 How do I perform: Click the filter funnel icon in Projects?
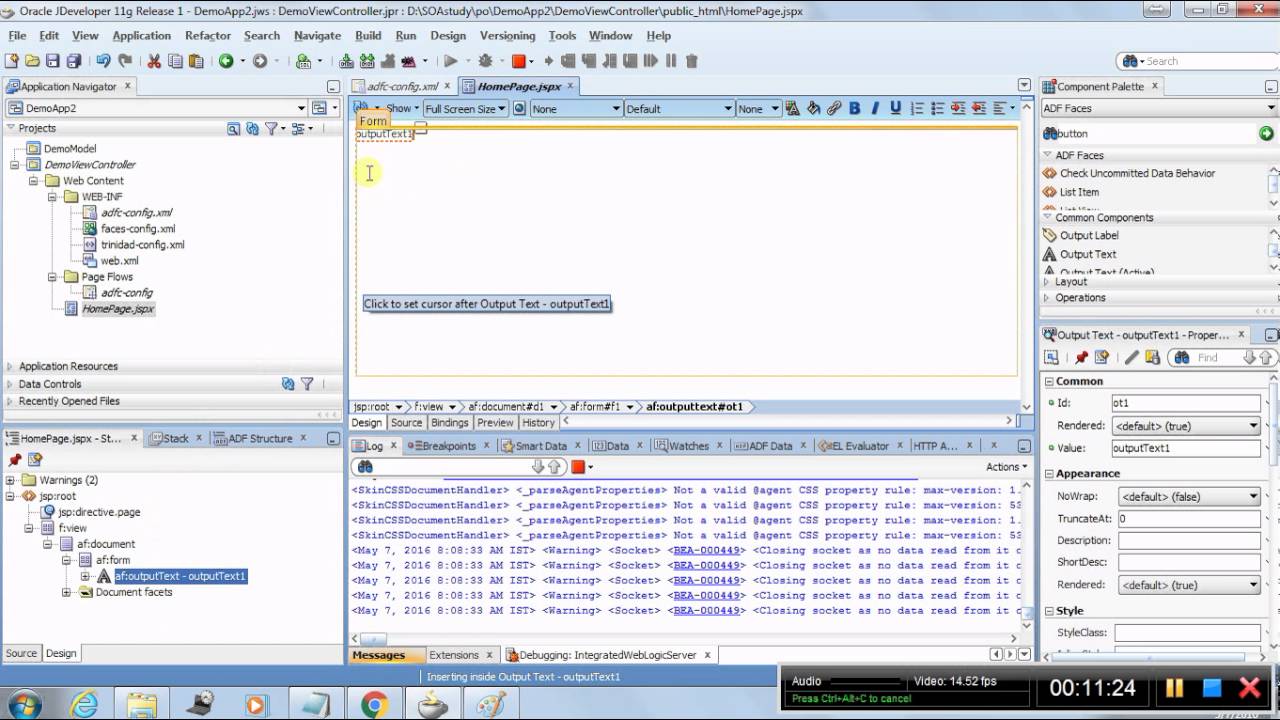coord(271,128)
